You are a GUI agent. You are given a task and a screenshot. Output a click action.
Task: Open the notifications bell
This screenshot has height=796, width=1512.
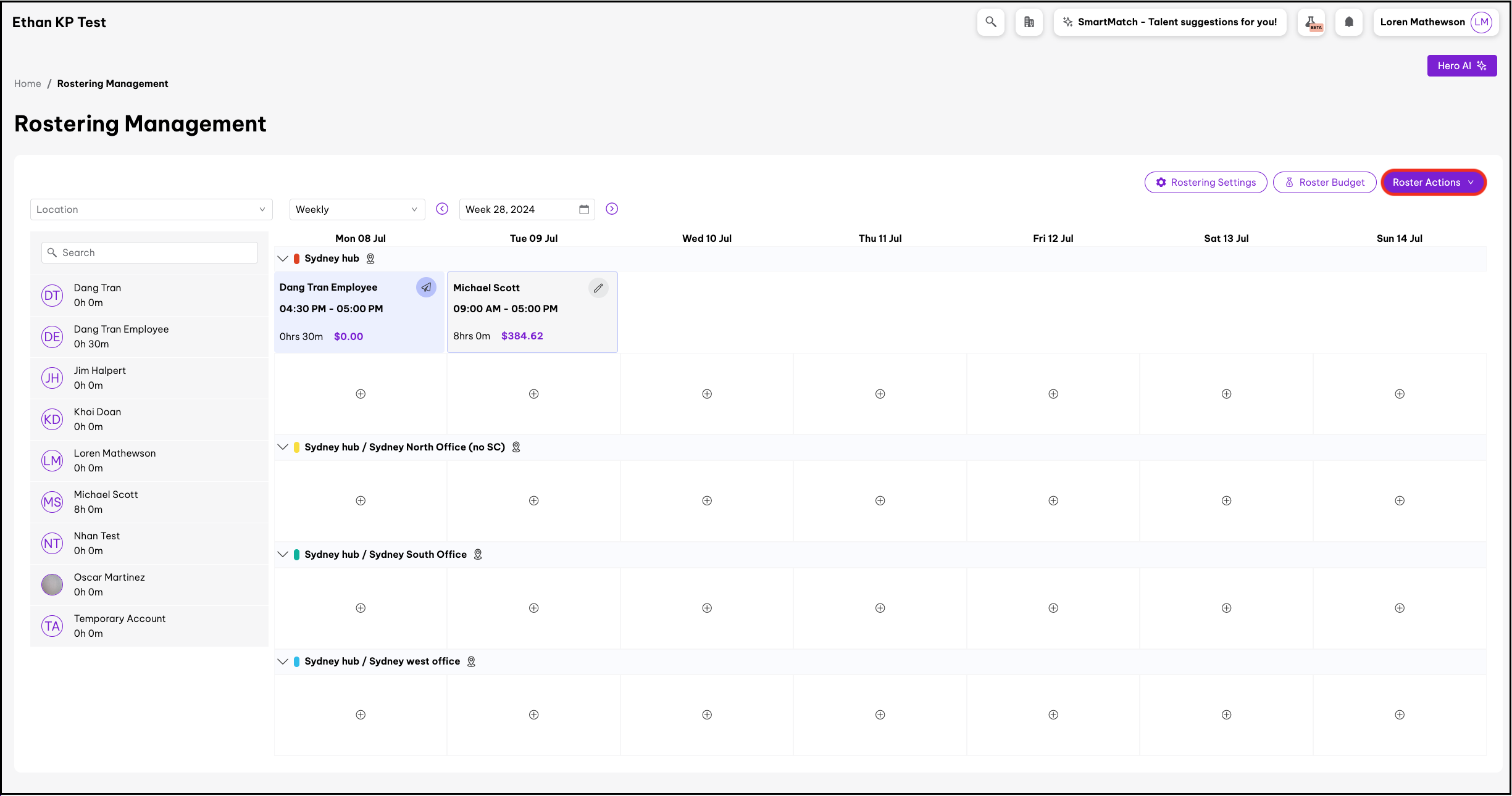click(x=1349, y=22)
